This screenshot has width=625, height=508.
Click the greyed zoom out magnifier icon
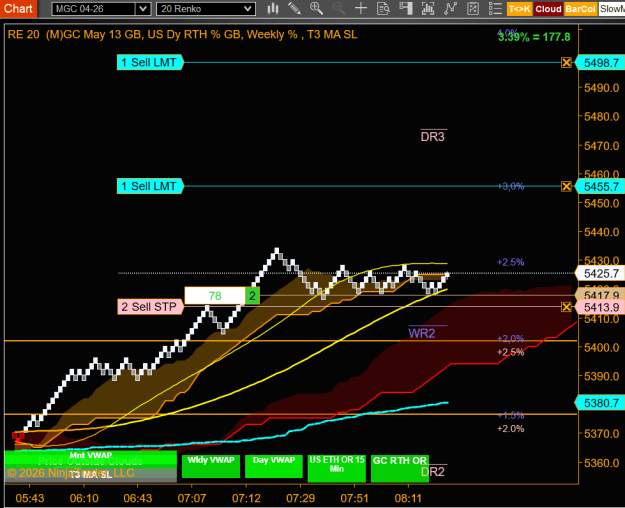pyautogui.click(x=338, y=8)
